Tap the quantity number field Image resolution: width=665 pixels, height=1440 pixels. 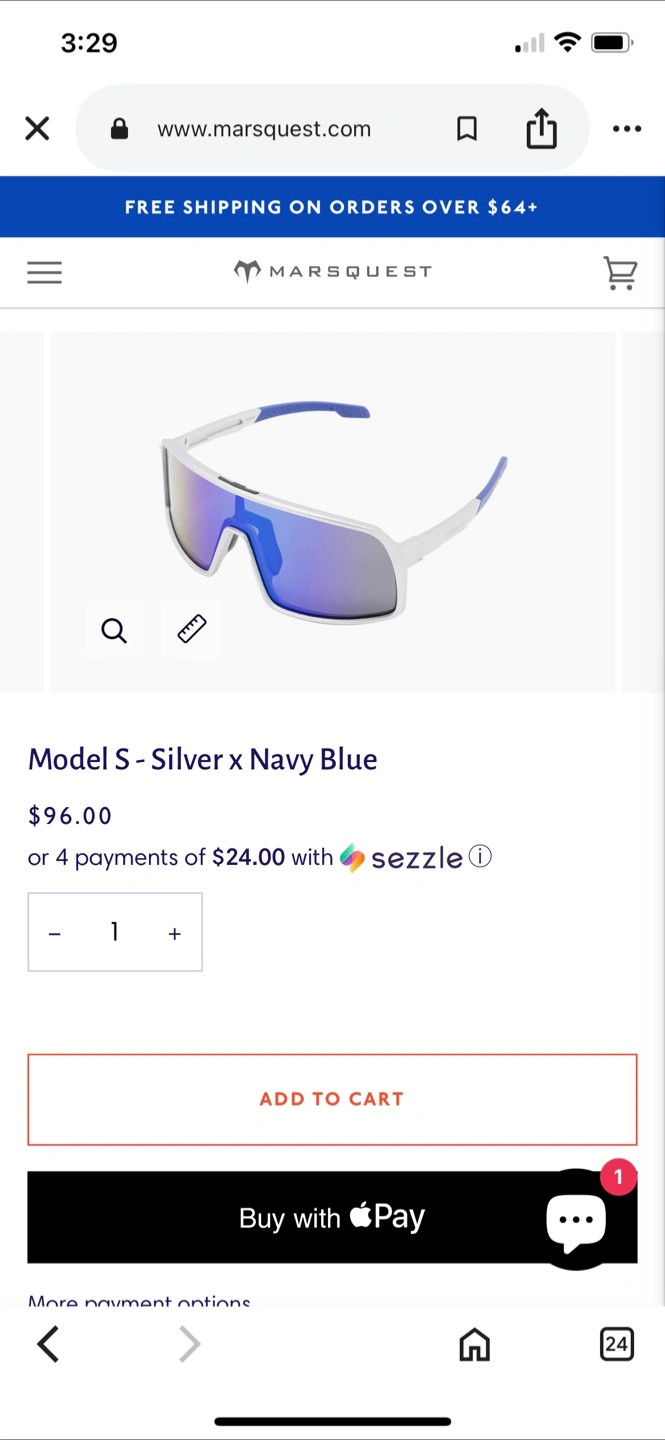114,932
